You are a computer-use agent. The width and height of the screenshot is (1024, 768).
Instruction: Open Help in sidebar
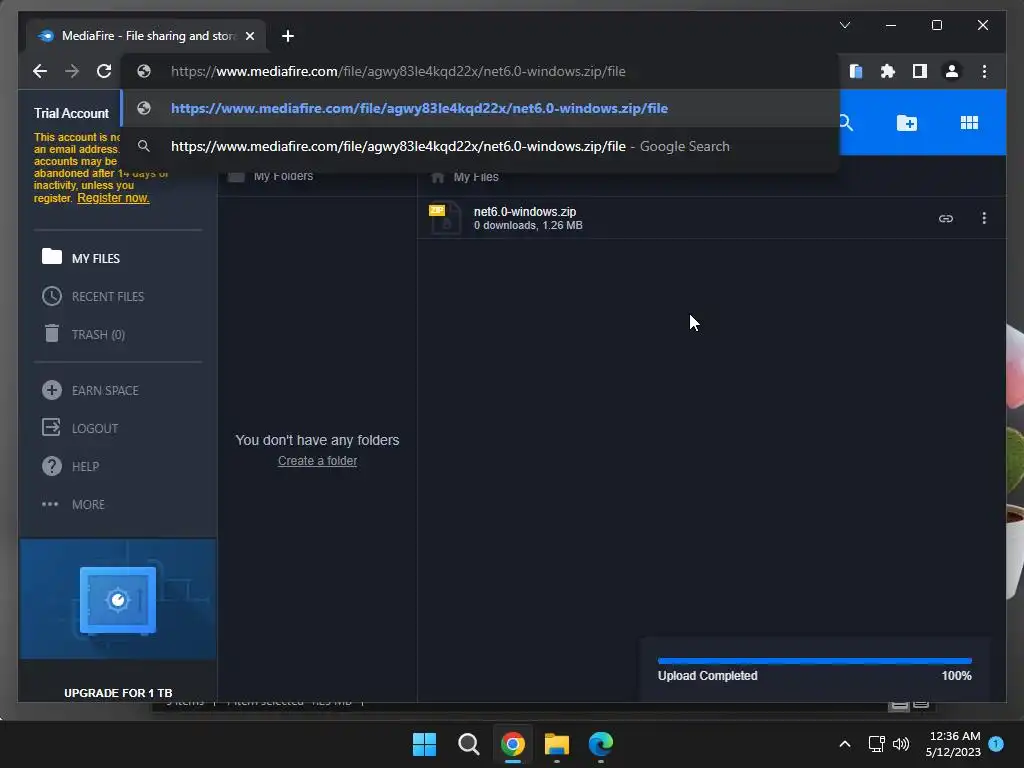pos(86,466)
